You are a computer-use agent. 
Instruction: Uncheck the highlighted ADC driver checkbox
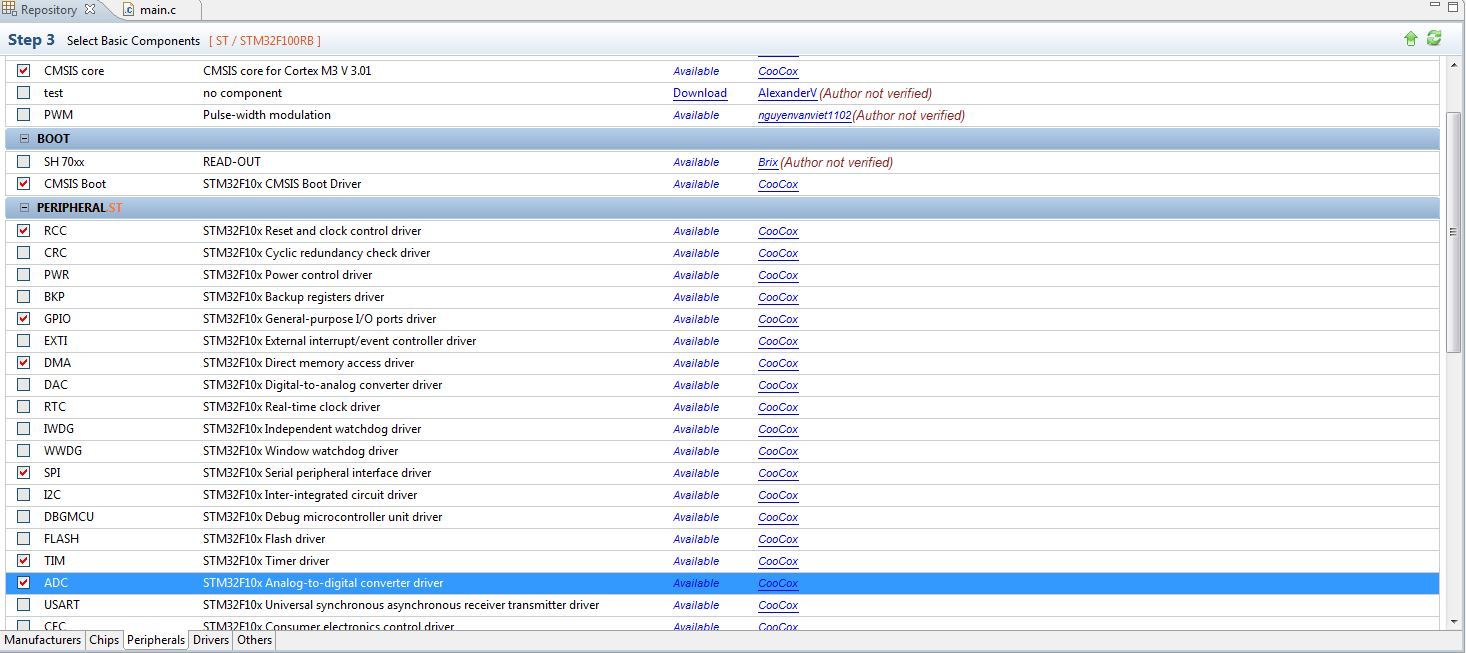click(x=24, y=583)
